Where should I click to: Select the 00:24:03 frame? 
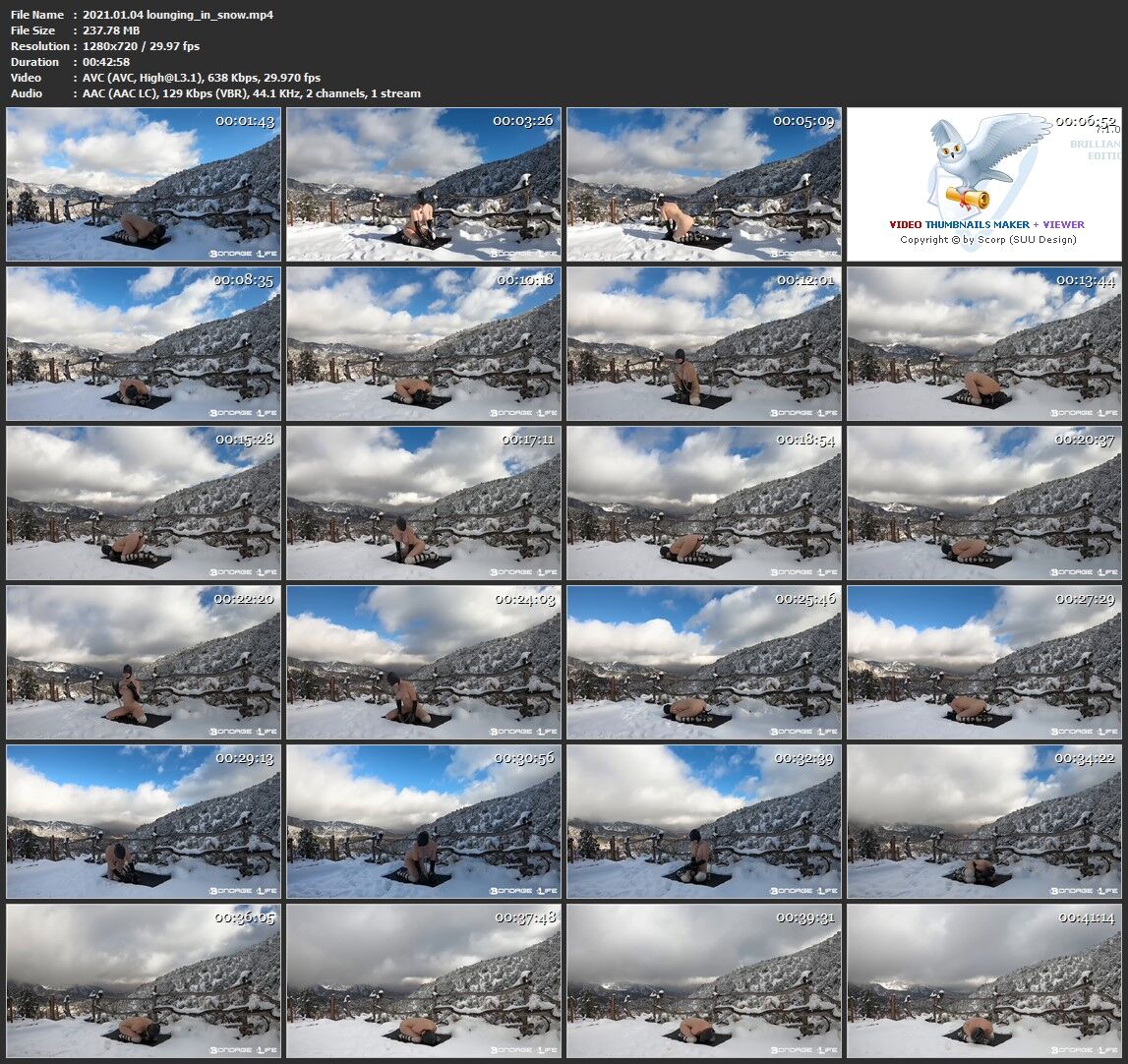pyautogui.click(x=424, y=662)
